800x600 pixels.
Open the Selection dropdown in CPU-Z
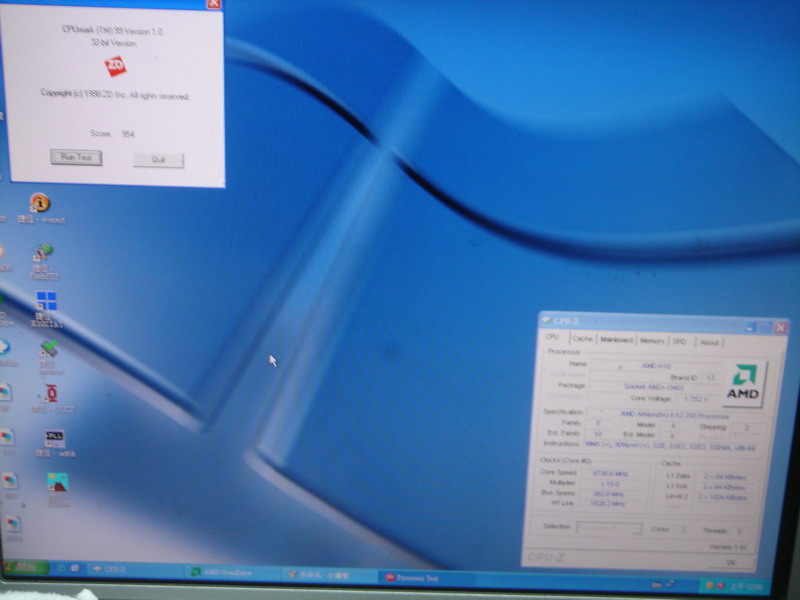pyautogui.click(x=609, y=528)
